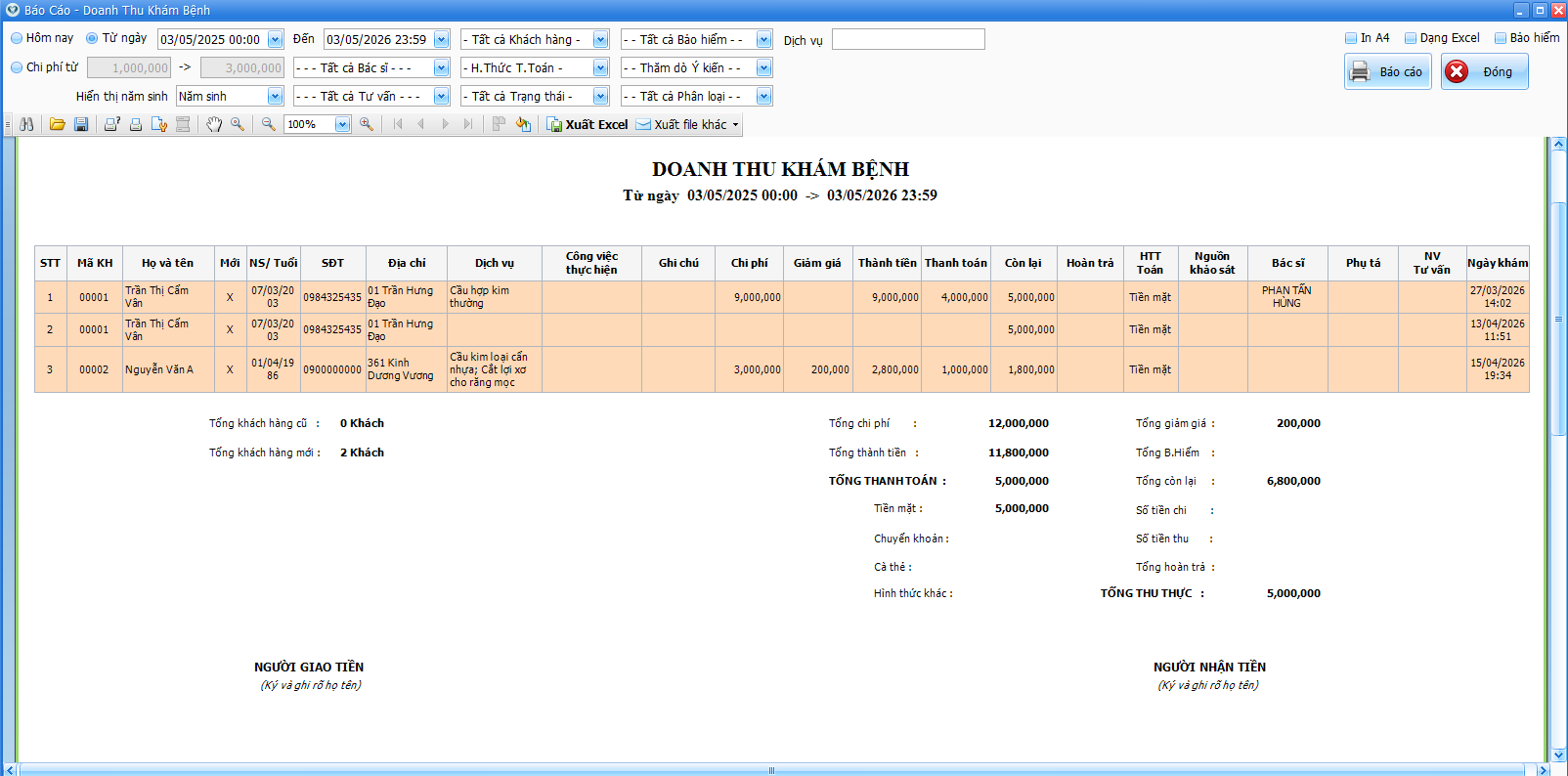Viewport: 1568px width, 776px height.
Task: Click the DOANH THU KHÁM BỆNH report title
Action: coord(781,169)
